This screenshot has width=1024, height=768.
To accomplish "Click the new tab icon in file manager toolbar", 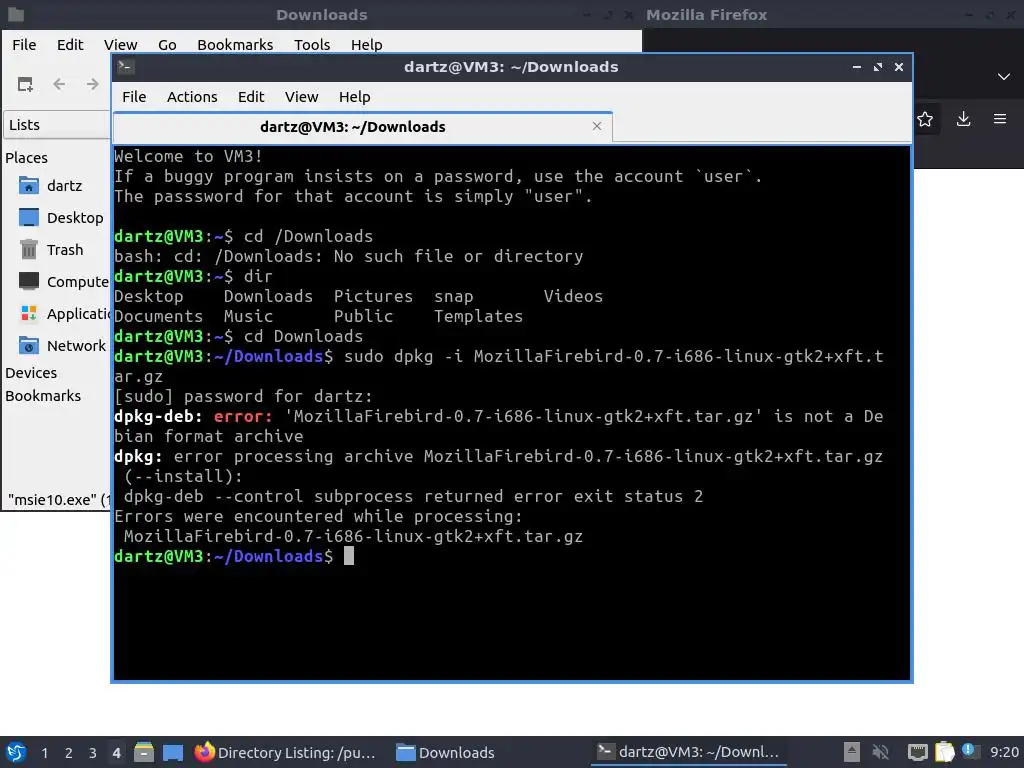I will coord(25,84).
